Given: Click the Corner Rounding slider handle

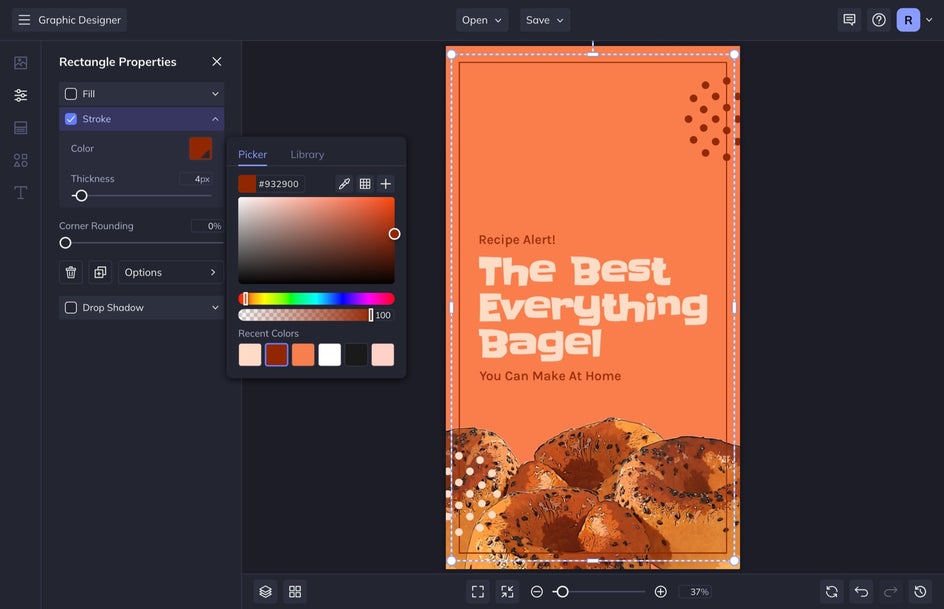Looking at the screenshot, I should tap(65, 243).
